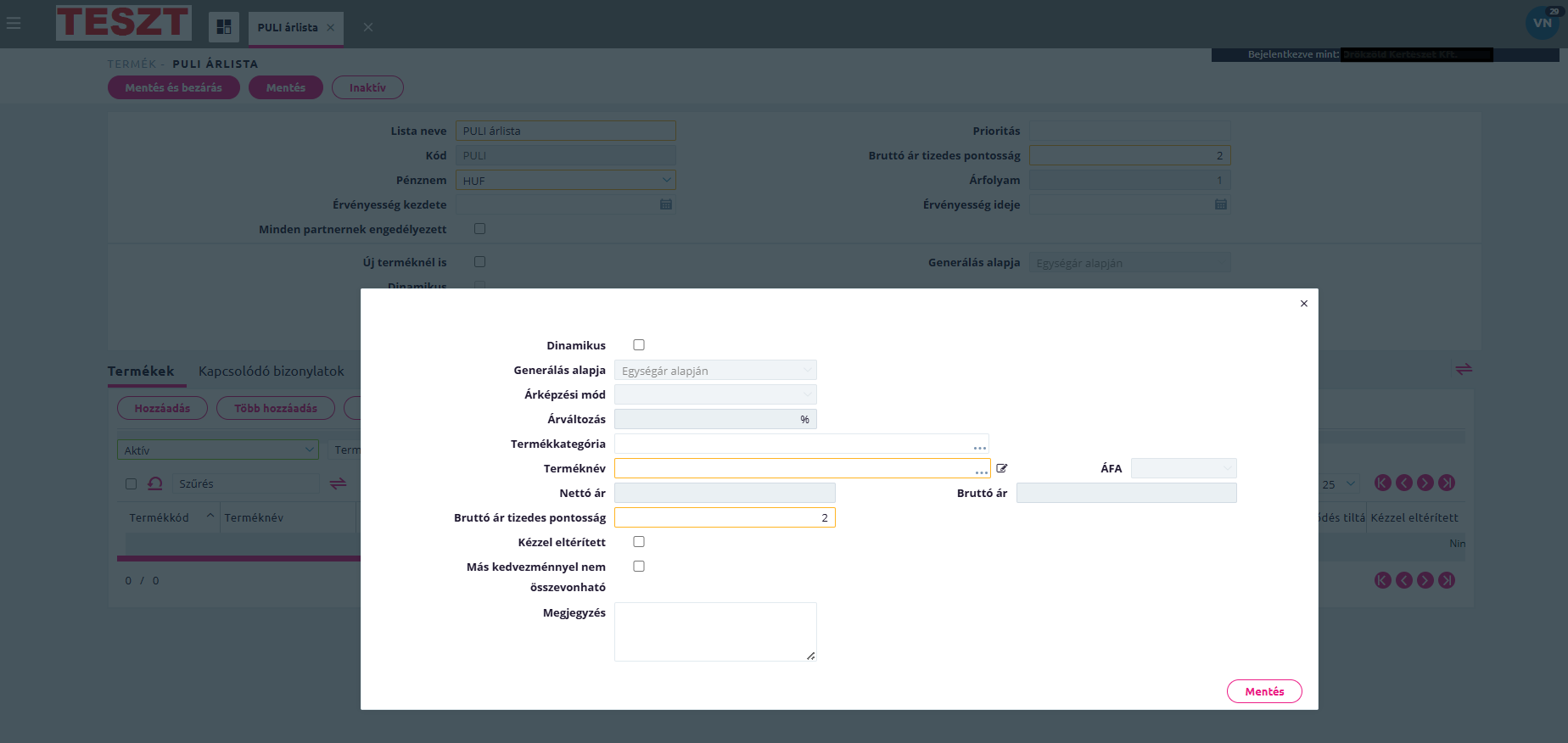Toggle Minden partnernek engedélyezett checkbox
The height and width of the screenshot is (743, 1568).
point(479,229)
